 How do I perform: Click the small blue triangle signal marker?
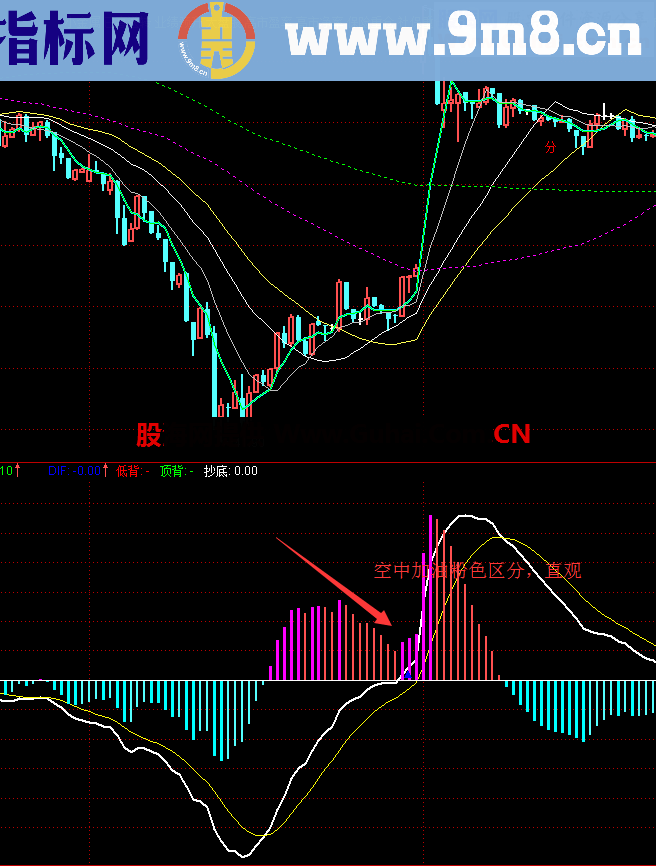click(407, 674)
